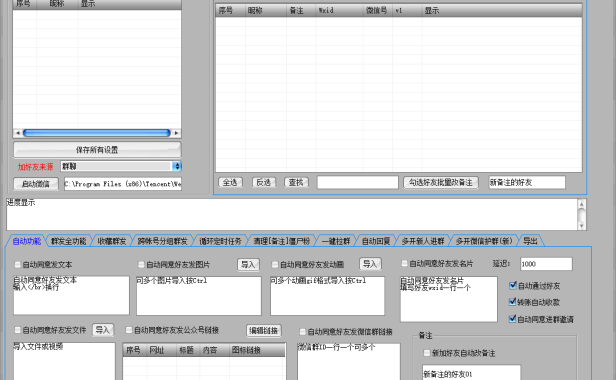Click the 全选 button under the friend list
616x380 pixels.
230,182
